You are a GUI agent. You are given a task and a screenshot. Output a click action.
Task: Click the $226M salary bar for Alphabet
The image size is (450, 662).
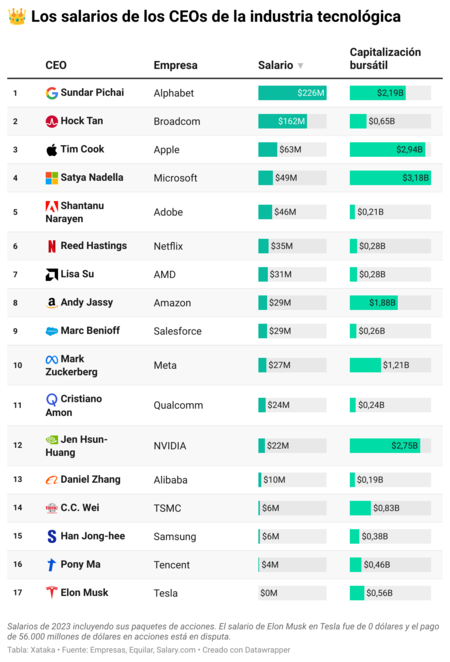tap(292, 93)
